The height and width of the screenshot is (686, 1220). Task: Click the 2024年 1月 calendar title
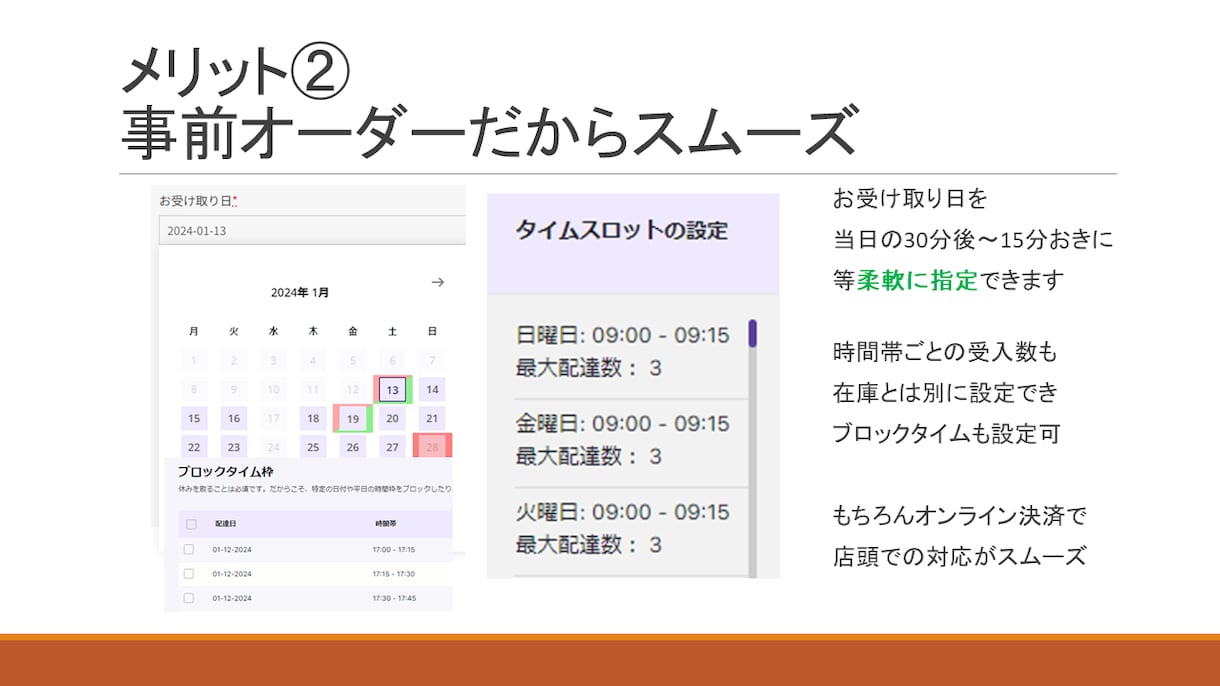click(x=300, y=293)
